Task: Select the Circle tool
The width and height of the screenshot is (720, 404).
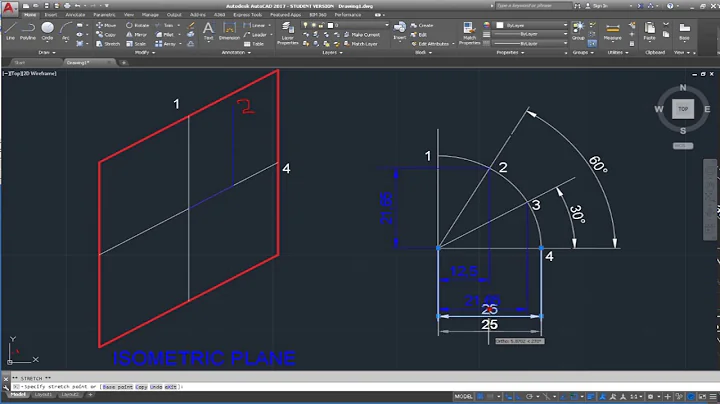Action: [x=47, y=31]
